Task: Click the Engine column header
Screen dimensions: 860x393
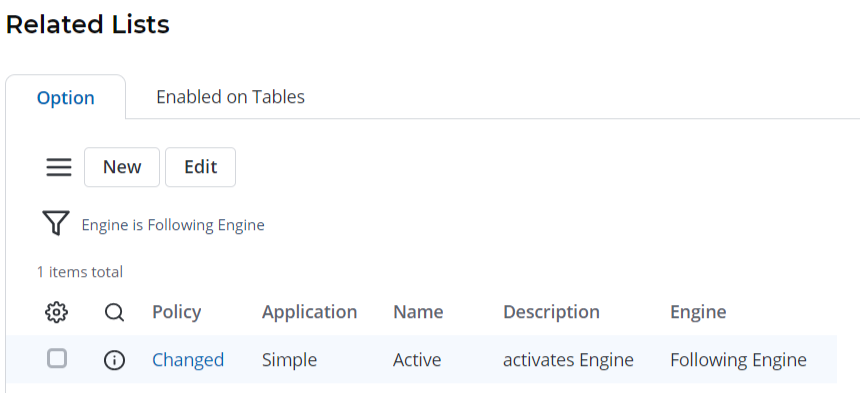Action: pyautogui.click(x=698, y=312)
